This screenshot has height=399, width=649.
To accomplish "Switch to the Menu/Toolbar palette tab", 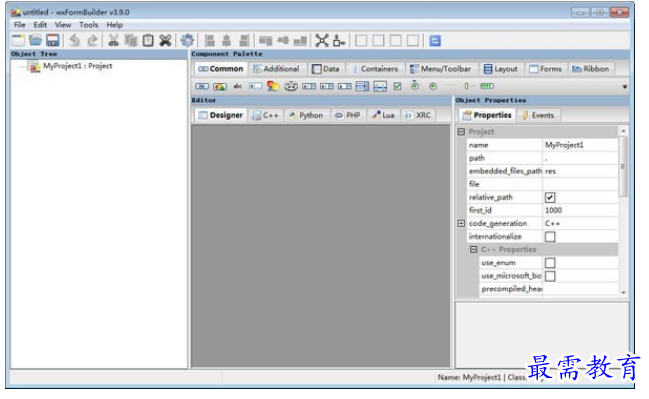I will pos(441,69).
